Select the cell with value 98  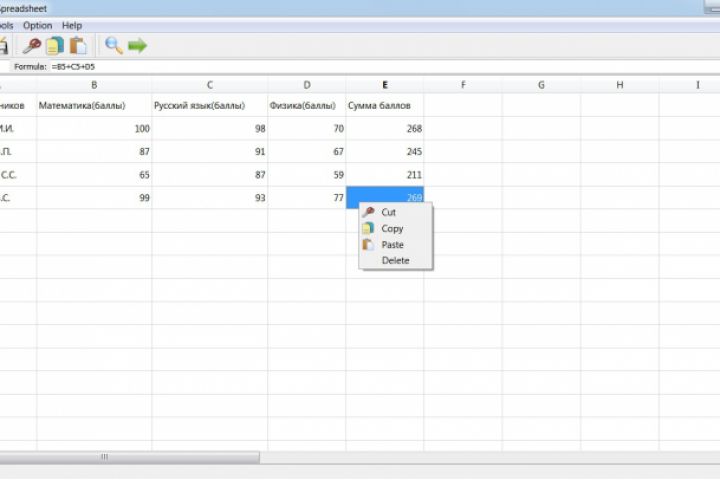coord(210,129)
